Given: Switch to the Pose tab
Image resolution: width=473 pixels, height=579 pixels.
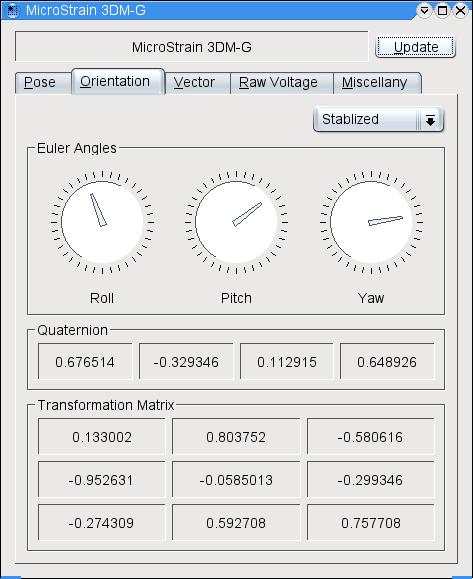Looking at the screenshot, I should (x=43, y=83).
